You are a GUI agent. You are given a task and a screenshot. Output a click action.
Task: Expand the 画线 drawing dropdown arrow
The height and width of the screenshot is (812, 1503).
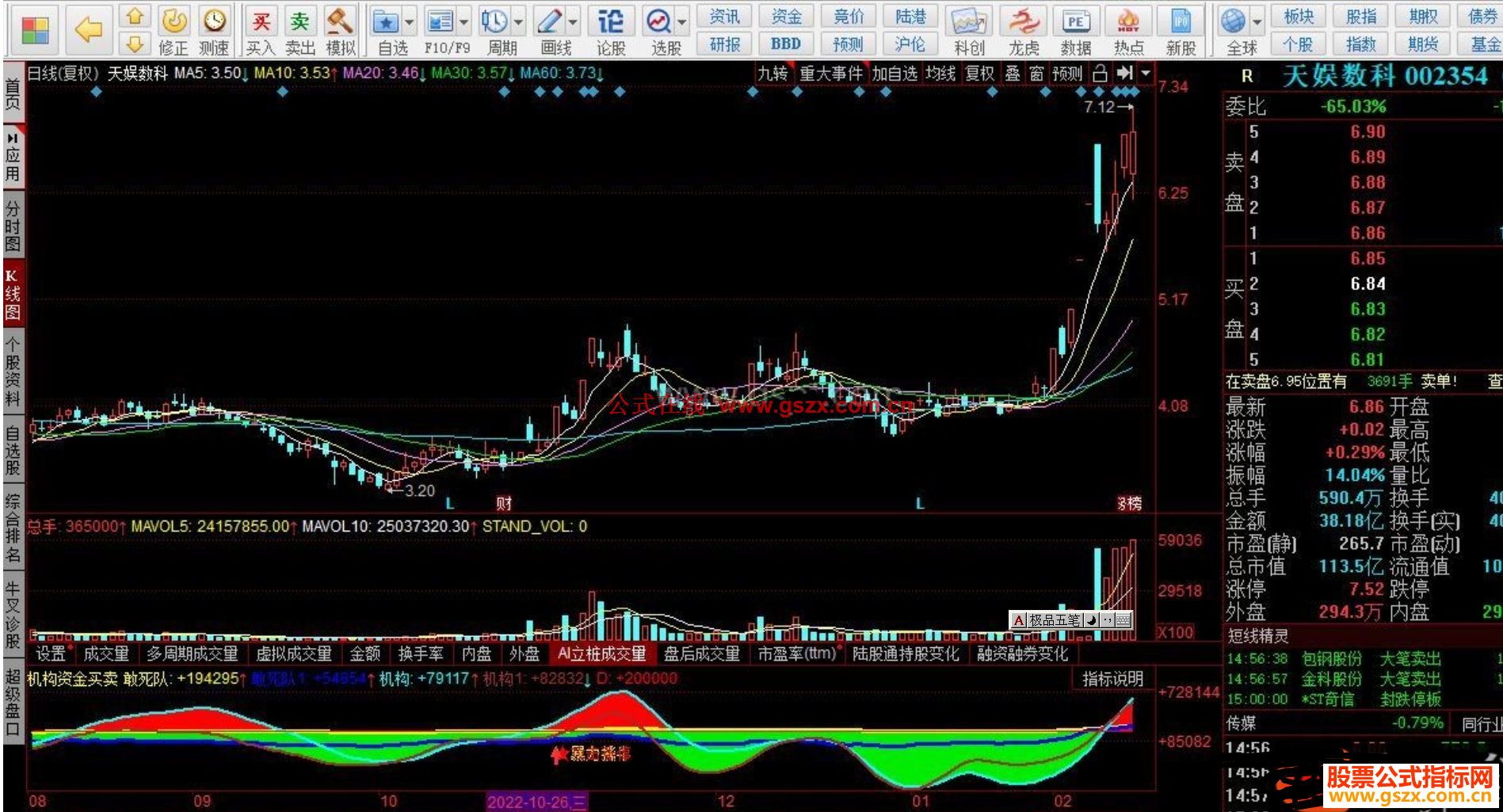coord(573,22)
